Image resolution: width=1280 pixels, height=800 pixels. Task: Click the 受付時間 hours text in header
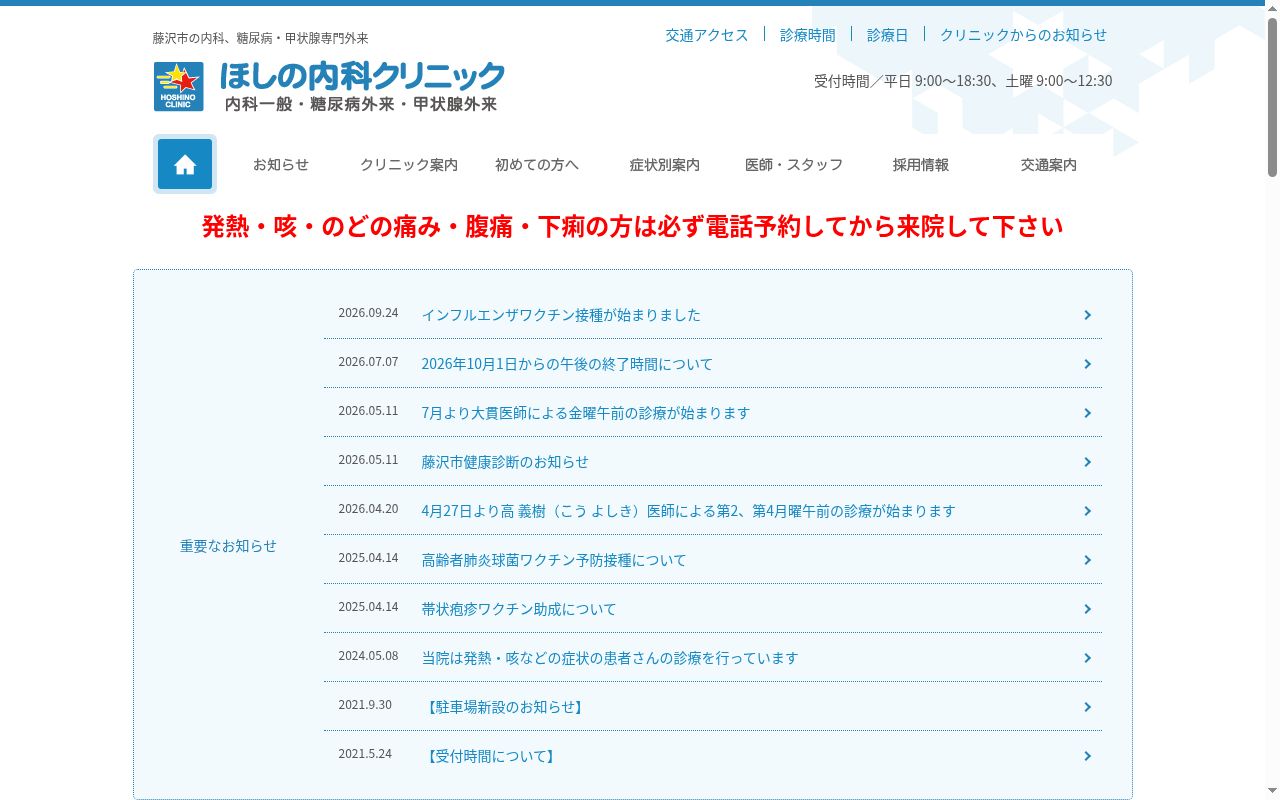[963, 81]
